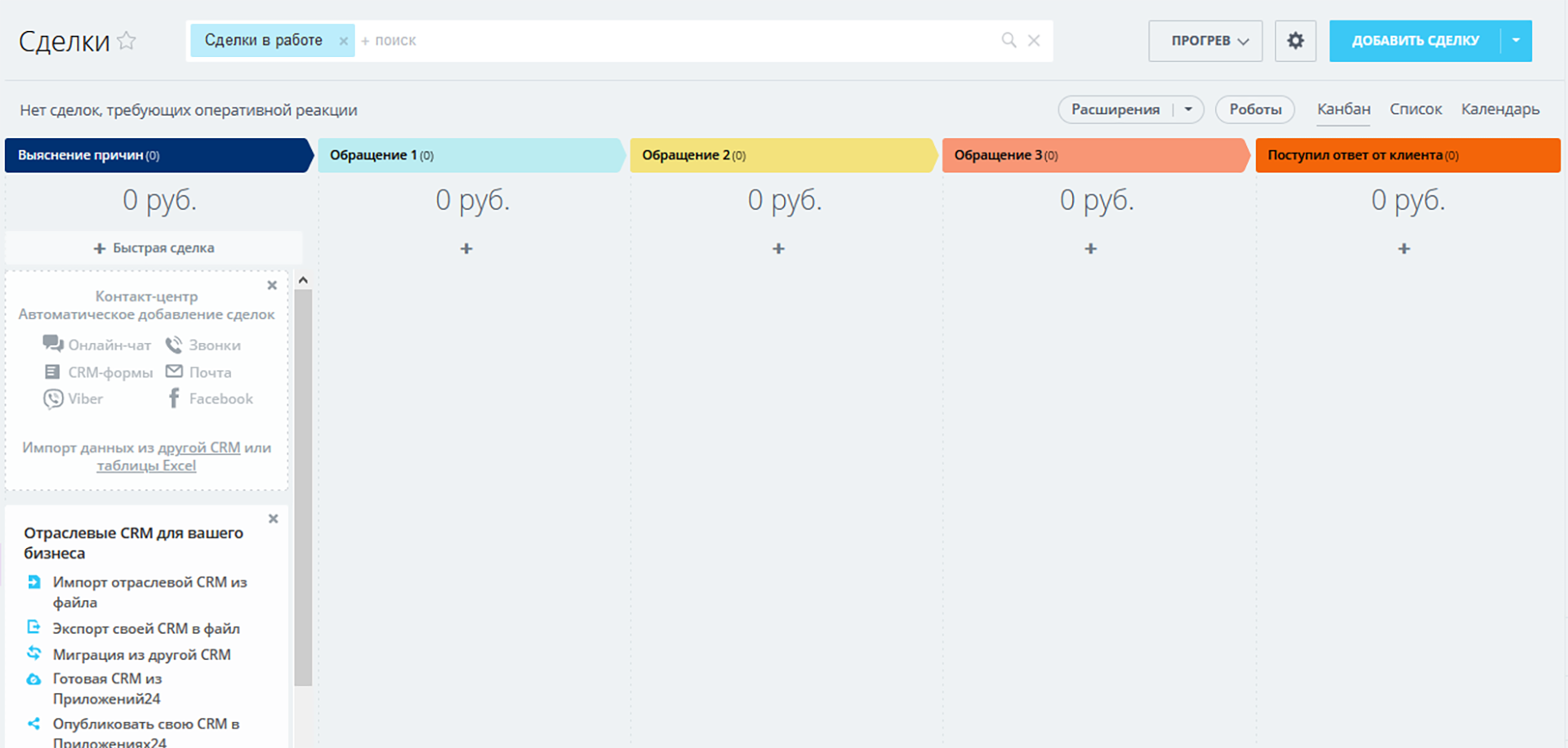Expand the ПРОГРЕВ funnel dropdown

tap(1205, 41)
